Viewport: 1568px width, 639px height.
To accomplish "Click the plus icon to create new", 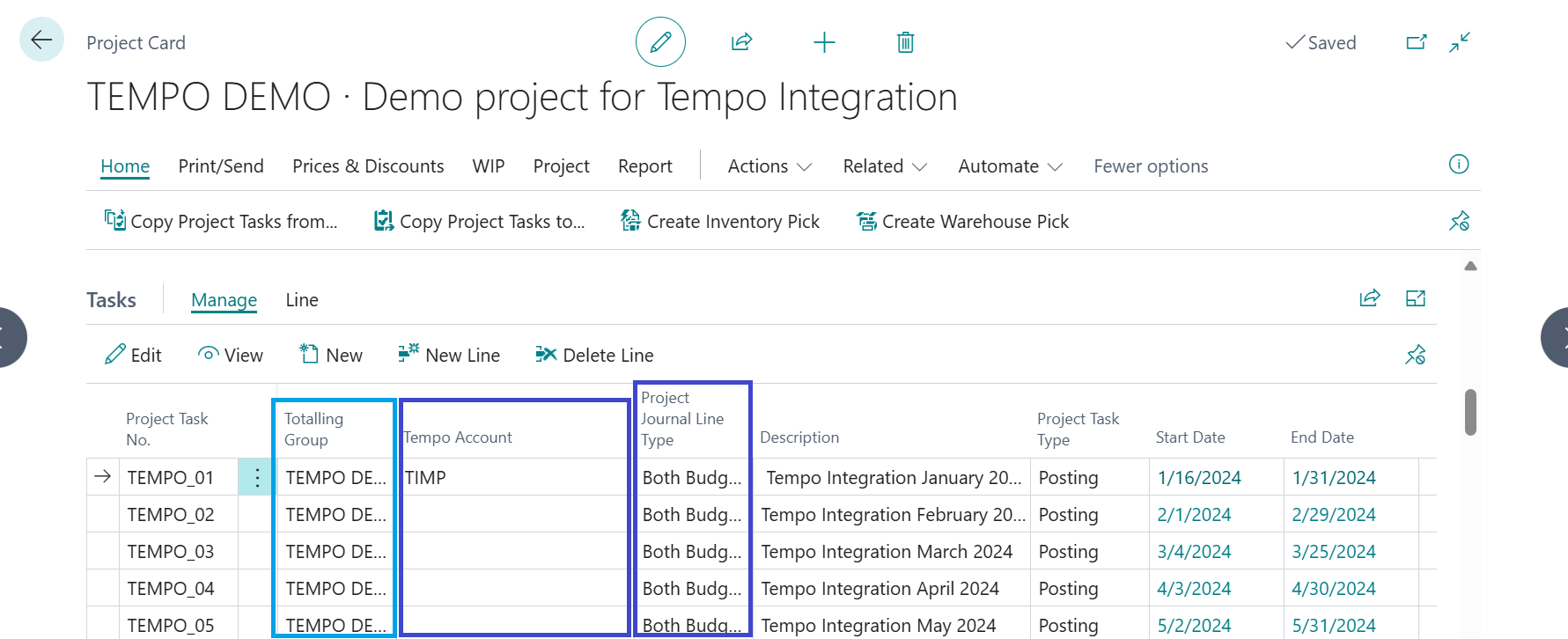I will [x=824, y=42].
